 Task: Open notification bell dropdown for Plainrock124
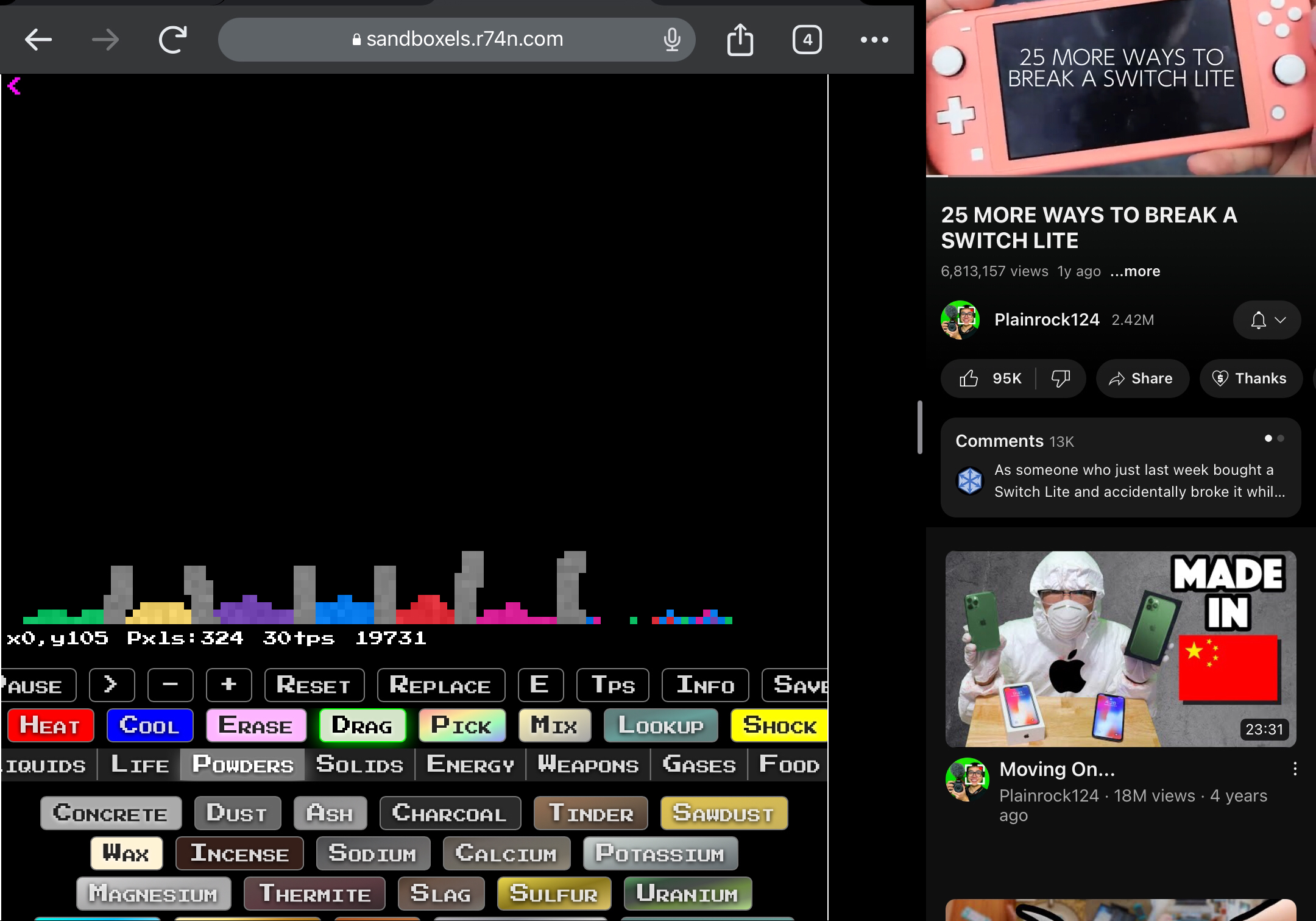[x=1267, y=320]
